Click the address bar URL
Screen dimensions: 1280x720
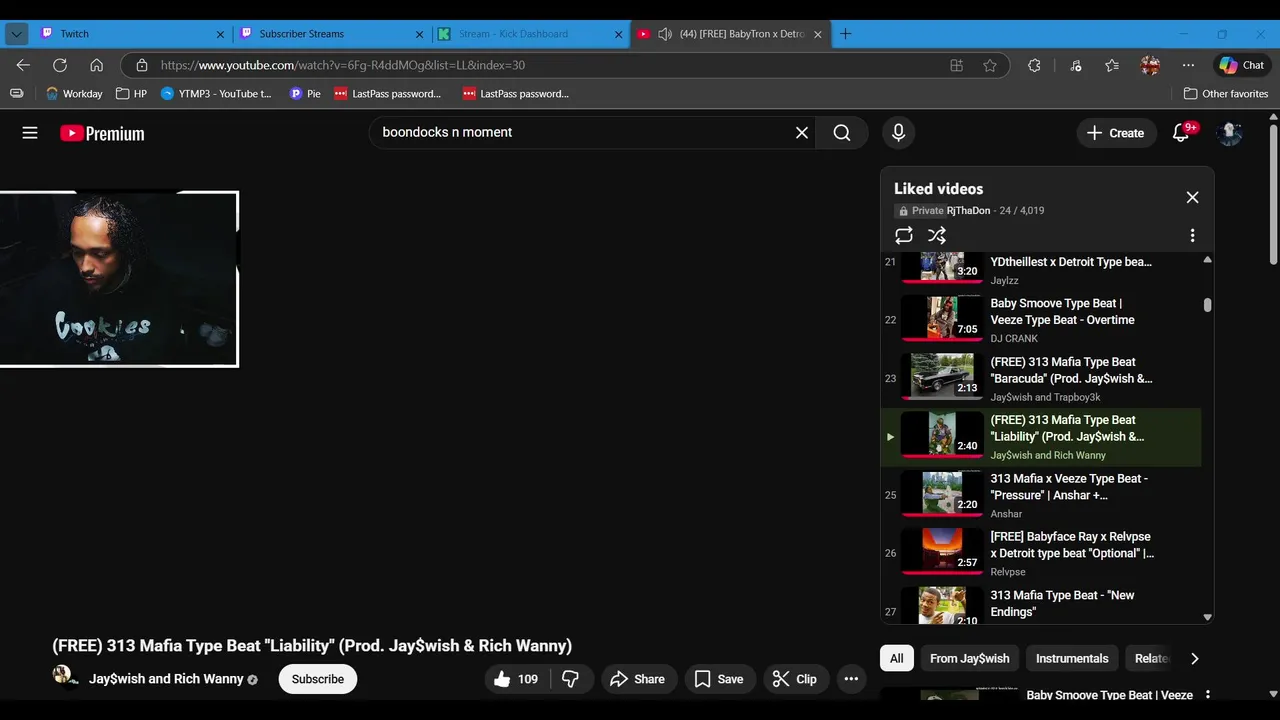pyautogui.click(x=343, y=65)
